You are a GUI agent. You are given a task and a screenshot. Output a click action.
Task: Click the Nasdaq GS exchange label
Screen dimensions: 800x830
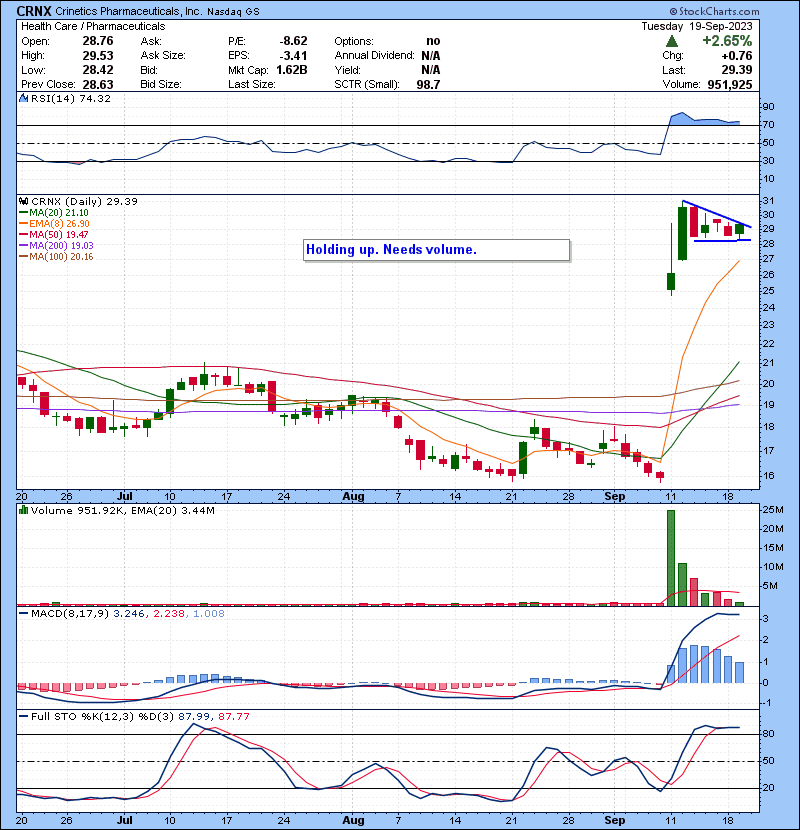pos(233,12)
